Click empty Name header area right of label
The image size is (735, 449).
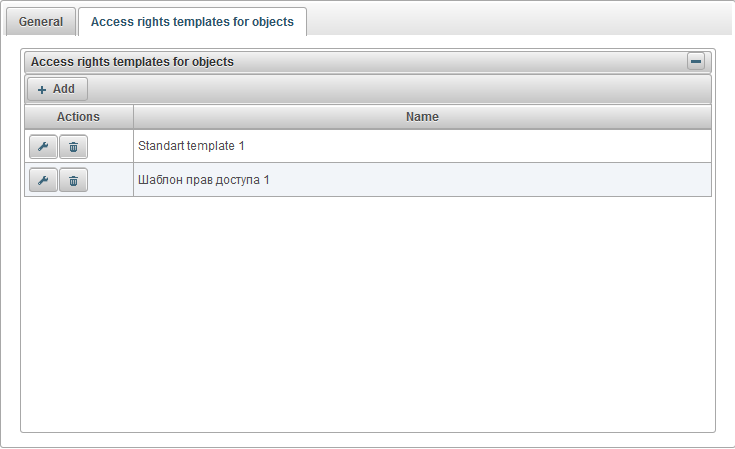pyautogui.click(x=580, y=117)
